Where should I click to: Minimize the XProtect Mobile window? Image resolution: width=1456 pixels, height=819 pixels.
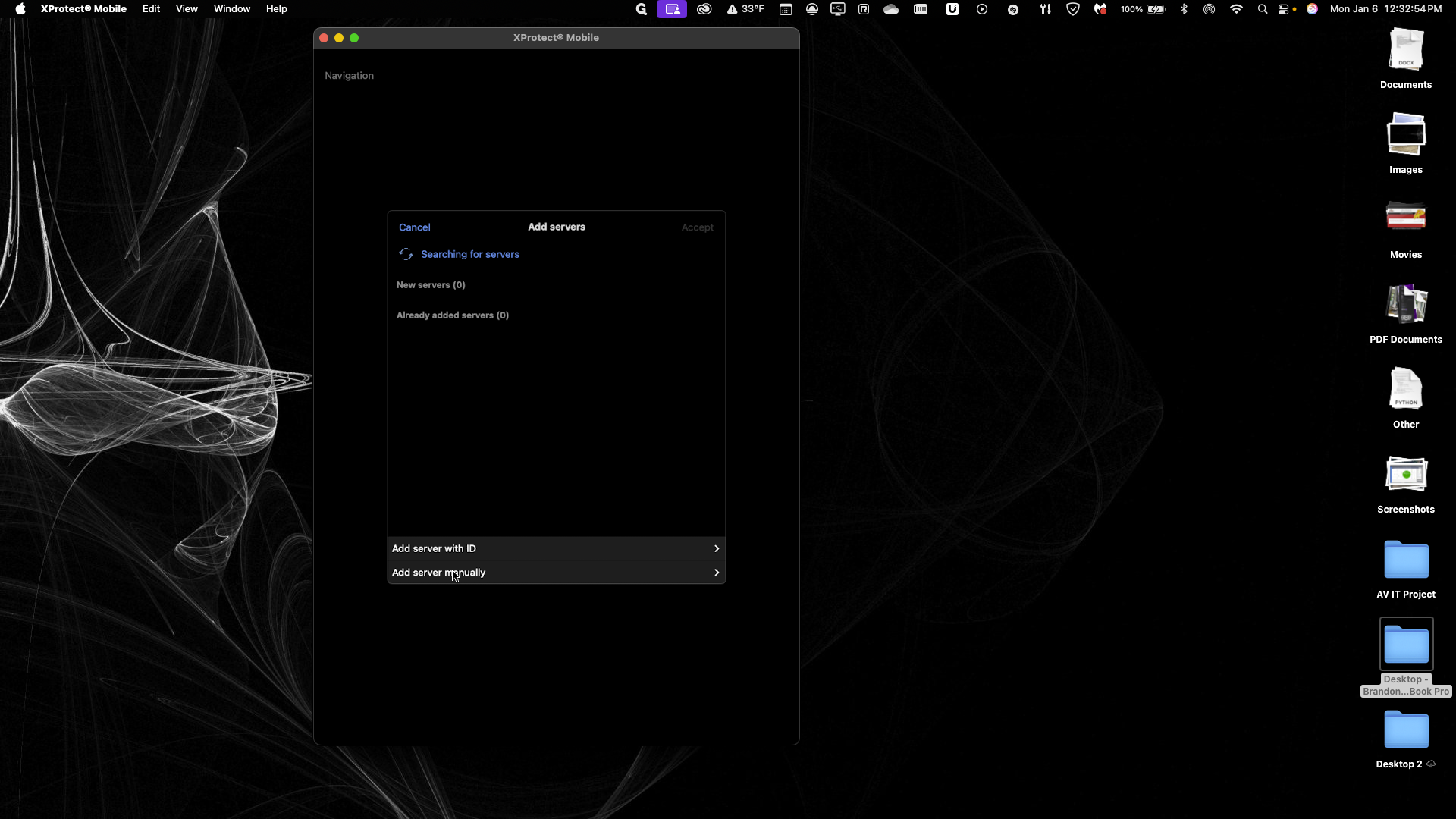pos(339,38)
